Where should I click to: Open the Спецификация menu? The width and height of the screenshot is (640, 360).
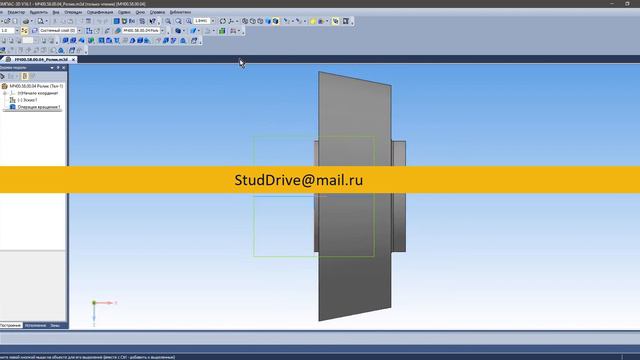pos(100,12)
